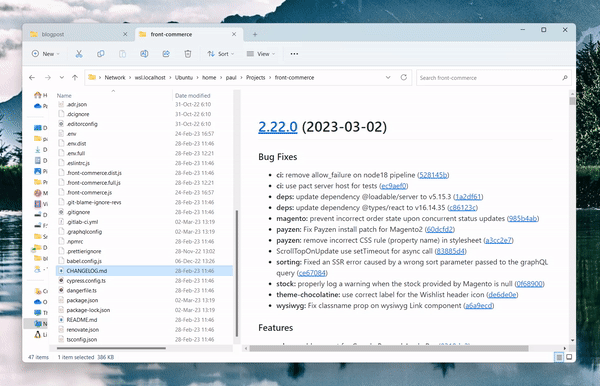Open commit link 60dcfd2
The image size is (600, 386).
tap(440, 230)
